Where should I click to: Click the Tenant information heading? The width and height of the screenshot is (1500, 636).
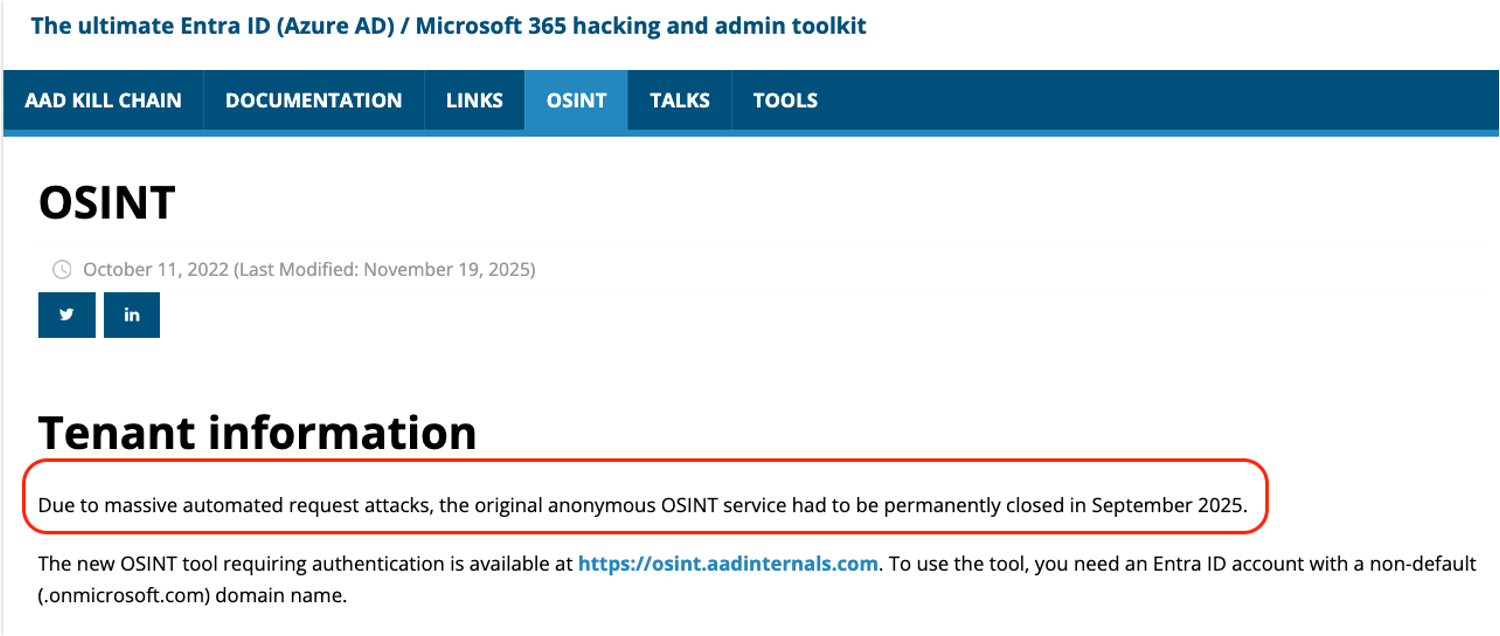pos(257,432)
